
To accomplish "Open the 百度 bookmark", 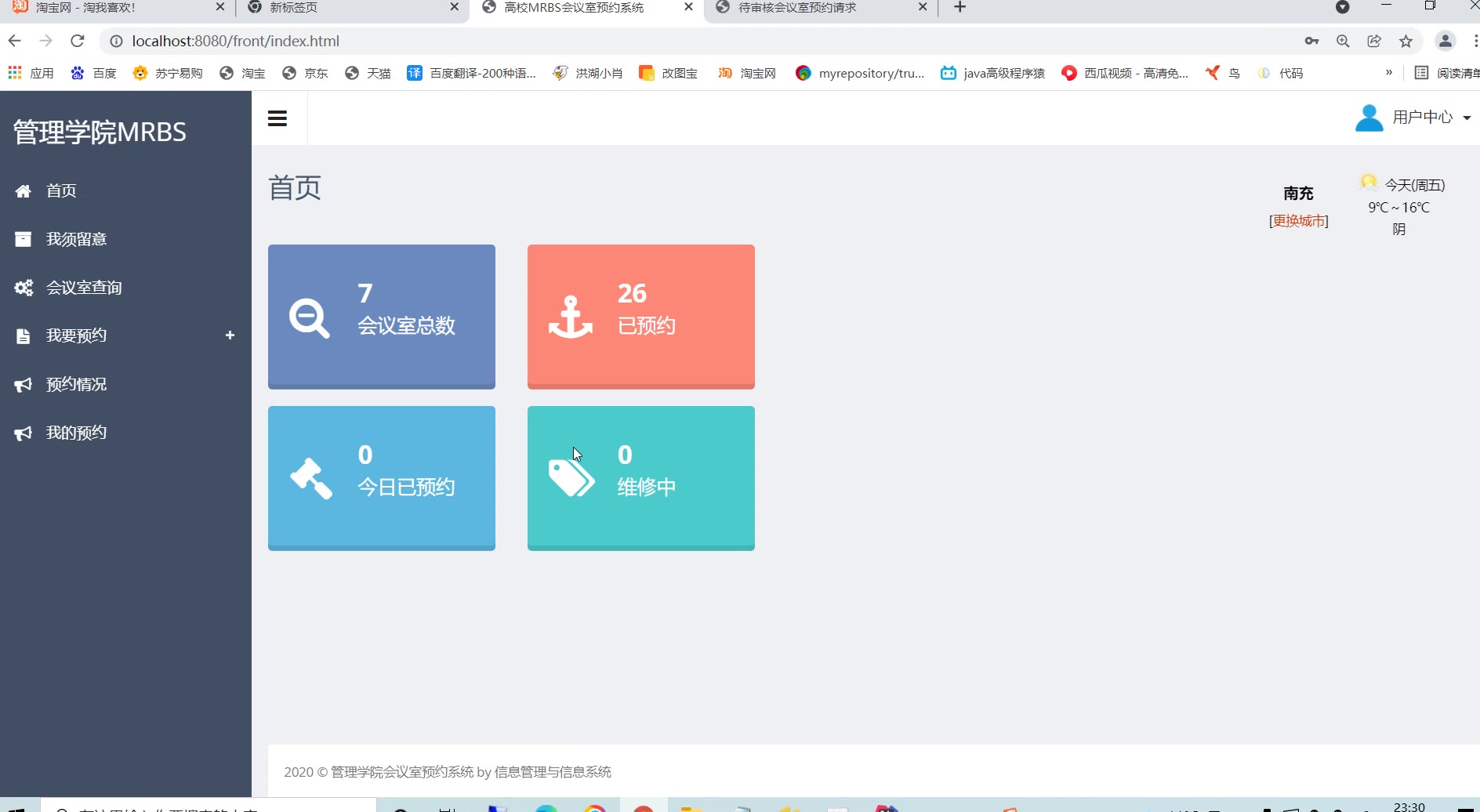I will [x=93, y=73].
